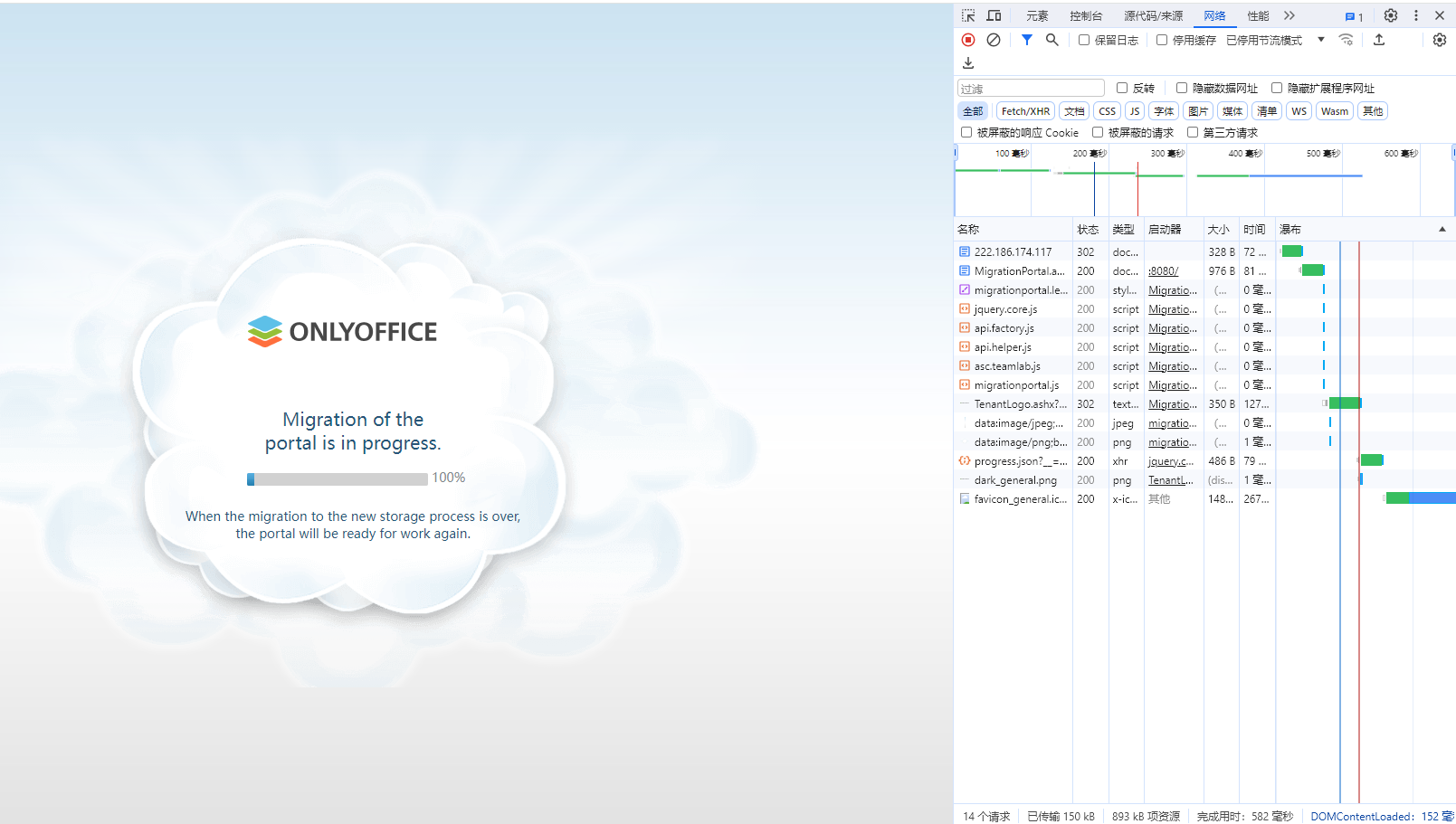Image resolution: width=1456 pixels, height=824 pixels.
Task: Switch to the Console tab
Action: (x=1086, y=15)
